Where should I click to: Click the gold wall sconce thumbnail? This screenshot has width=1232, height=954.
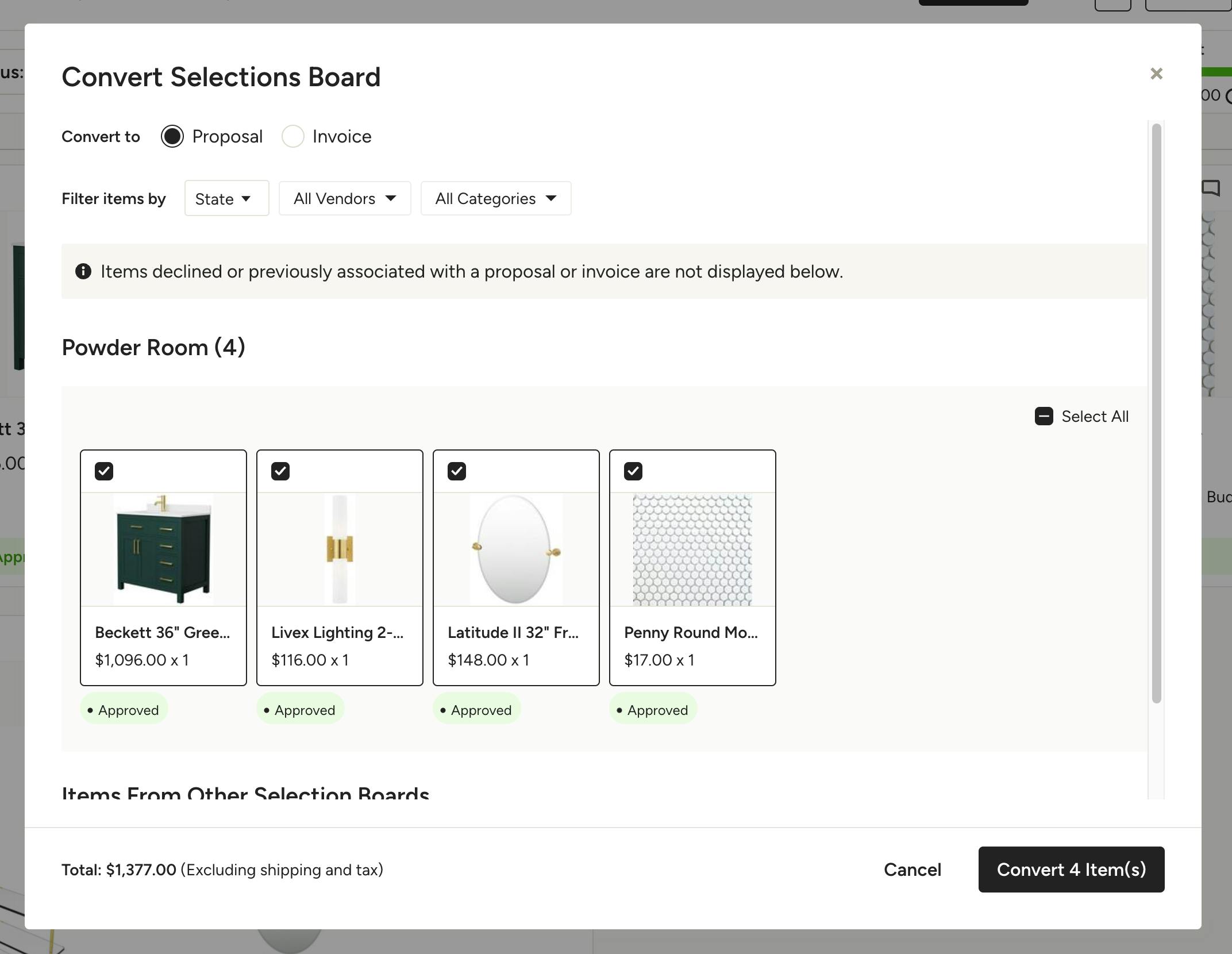pos(340,549)
